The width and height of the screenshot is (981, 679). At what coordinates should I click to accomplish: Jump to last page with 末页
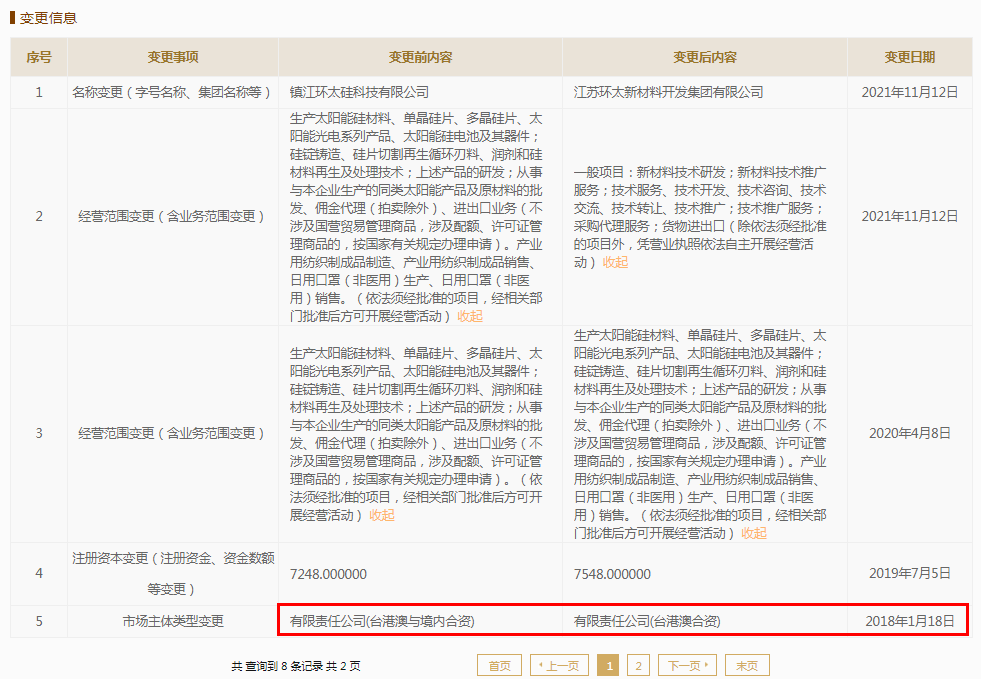(x=747, y=665)
